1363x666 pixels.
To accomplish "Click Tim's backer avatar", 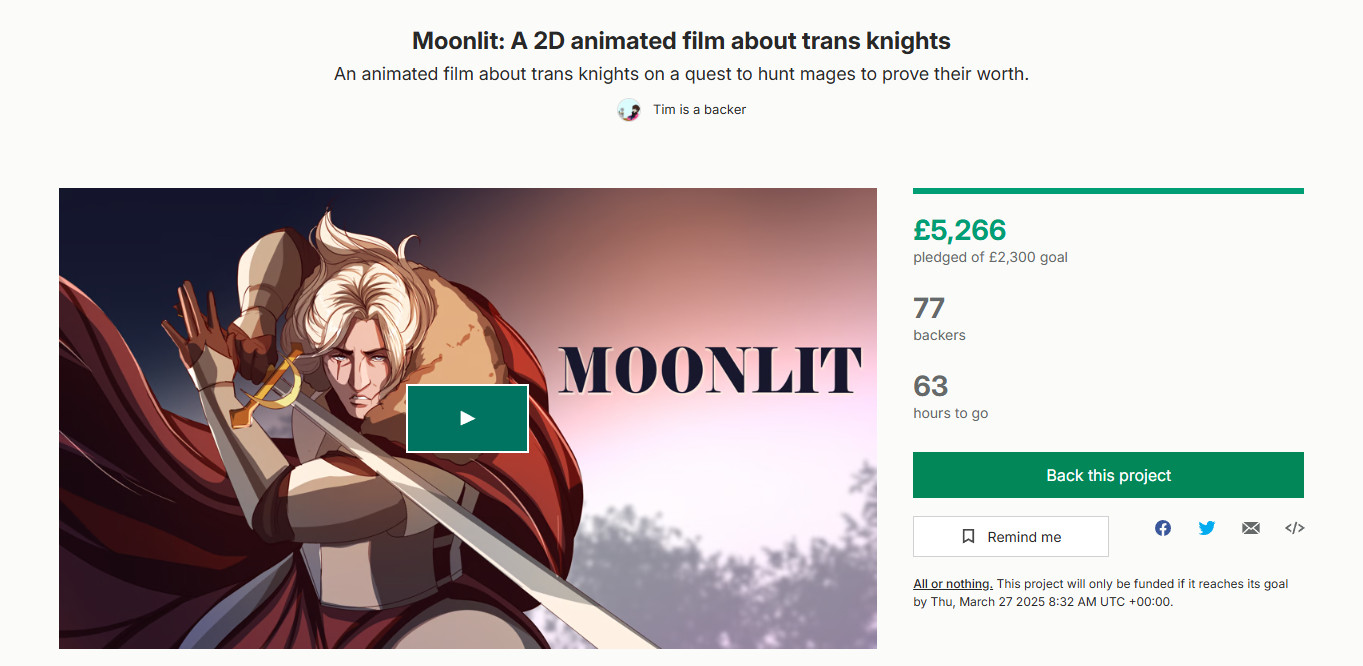I will [629, 110].
